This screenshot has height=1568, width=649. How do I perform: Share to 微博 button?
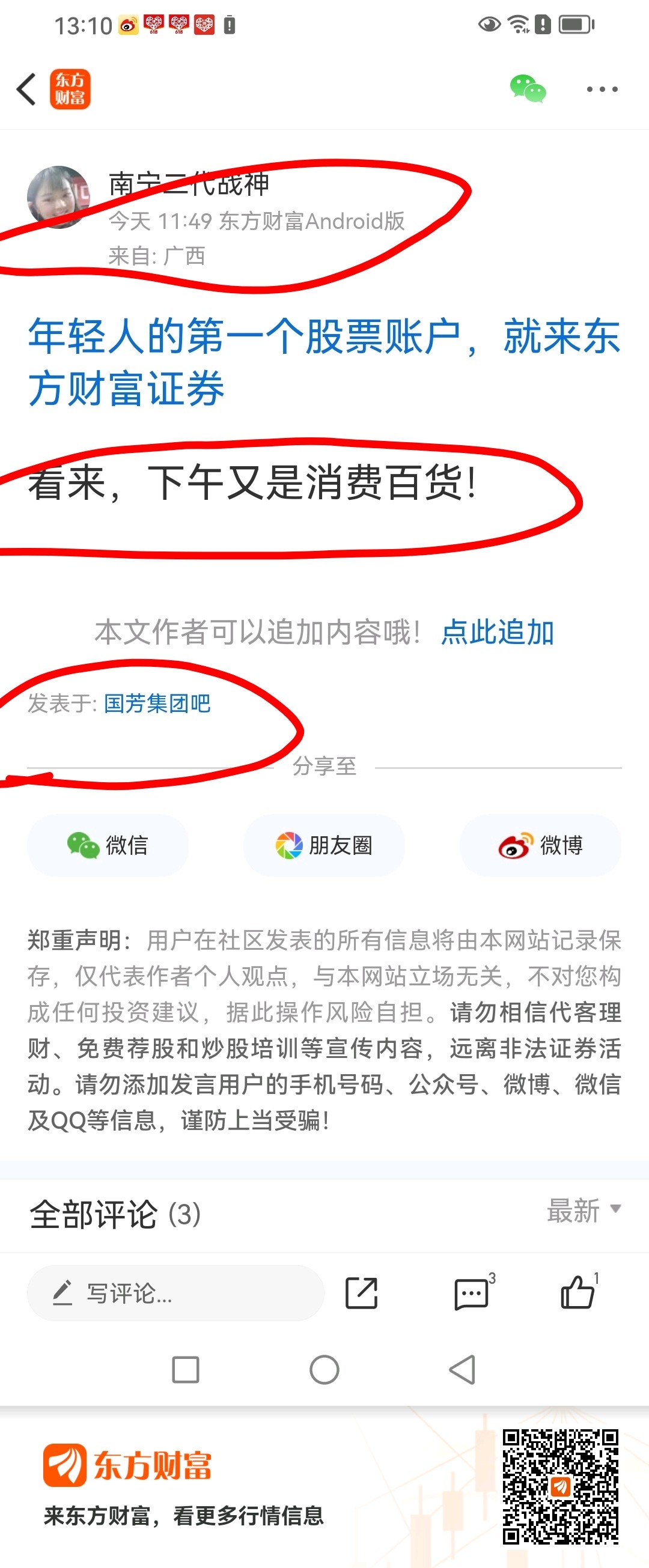tap(541, 845)
